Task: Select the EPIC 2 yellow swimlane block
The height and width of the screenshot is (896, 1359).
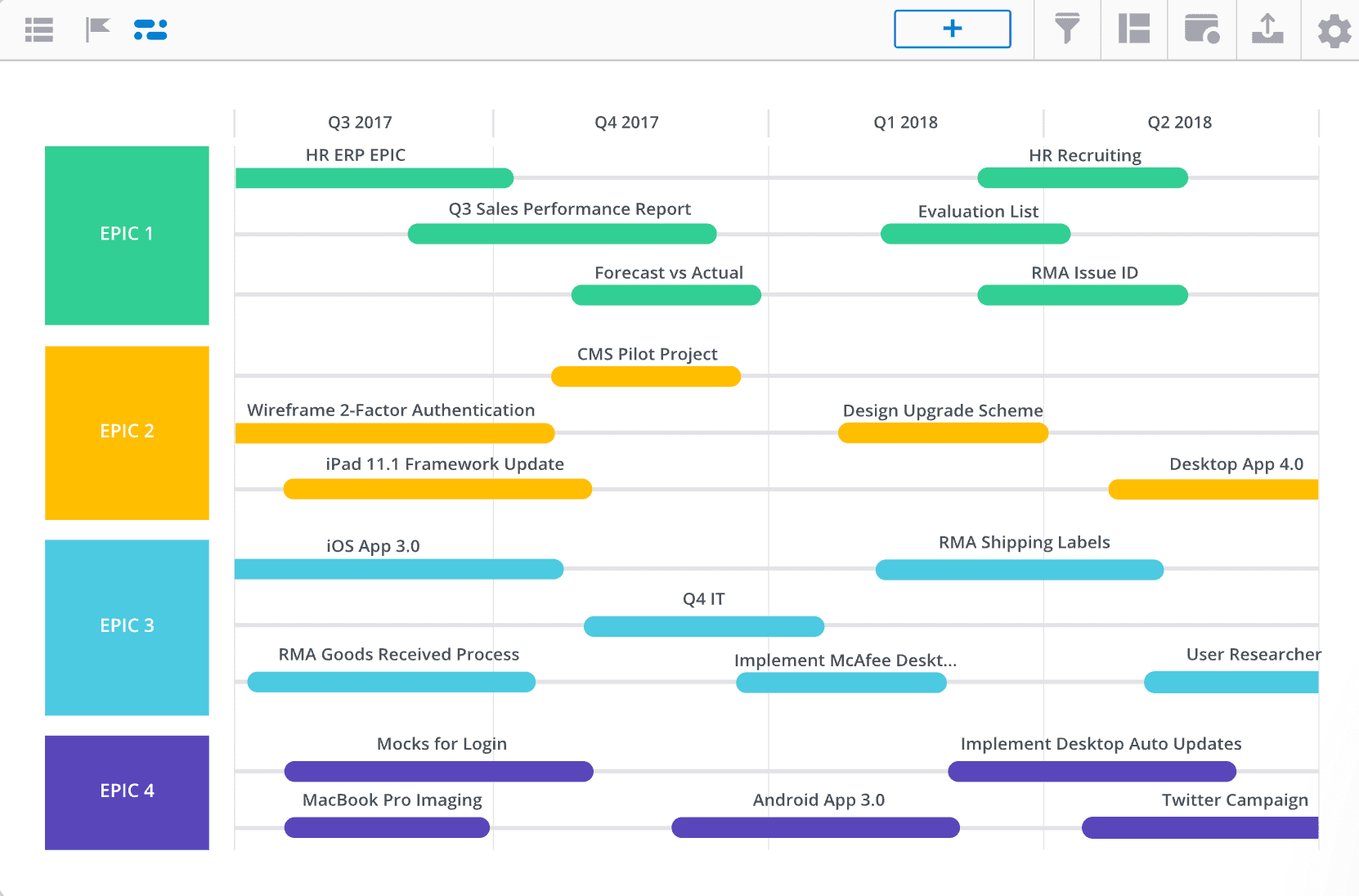Action: [127, 432]
